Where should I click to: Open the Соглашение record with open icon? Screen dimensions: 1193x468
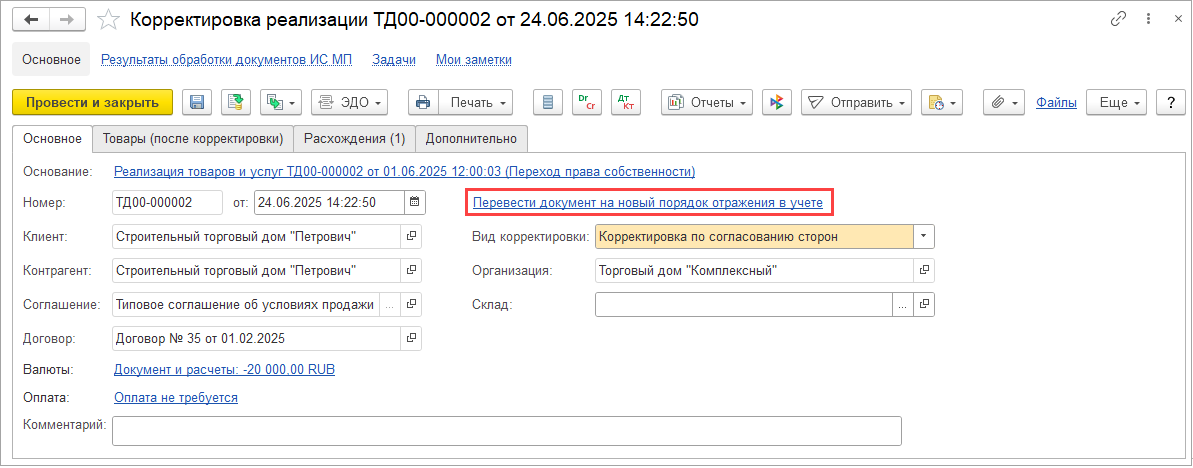click(412, 304)
